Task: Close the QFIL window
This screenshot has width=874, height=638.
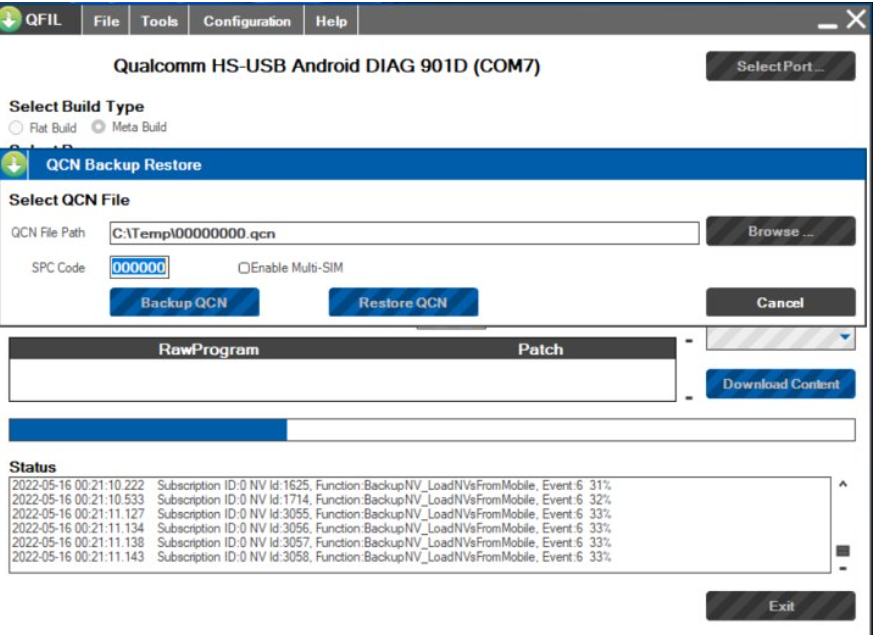Action: pyautogui.click(x=856, y=20)
